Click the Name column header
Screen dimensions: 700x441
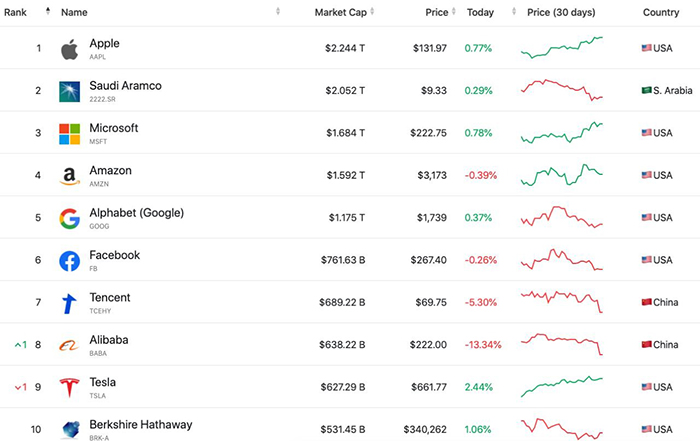point(74,12)
